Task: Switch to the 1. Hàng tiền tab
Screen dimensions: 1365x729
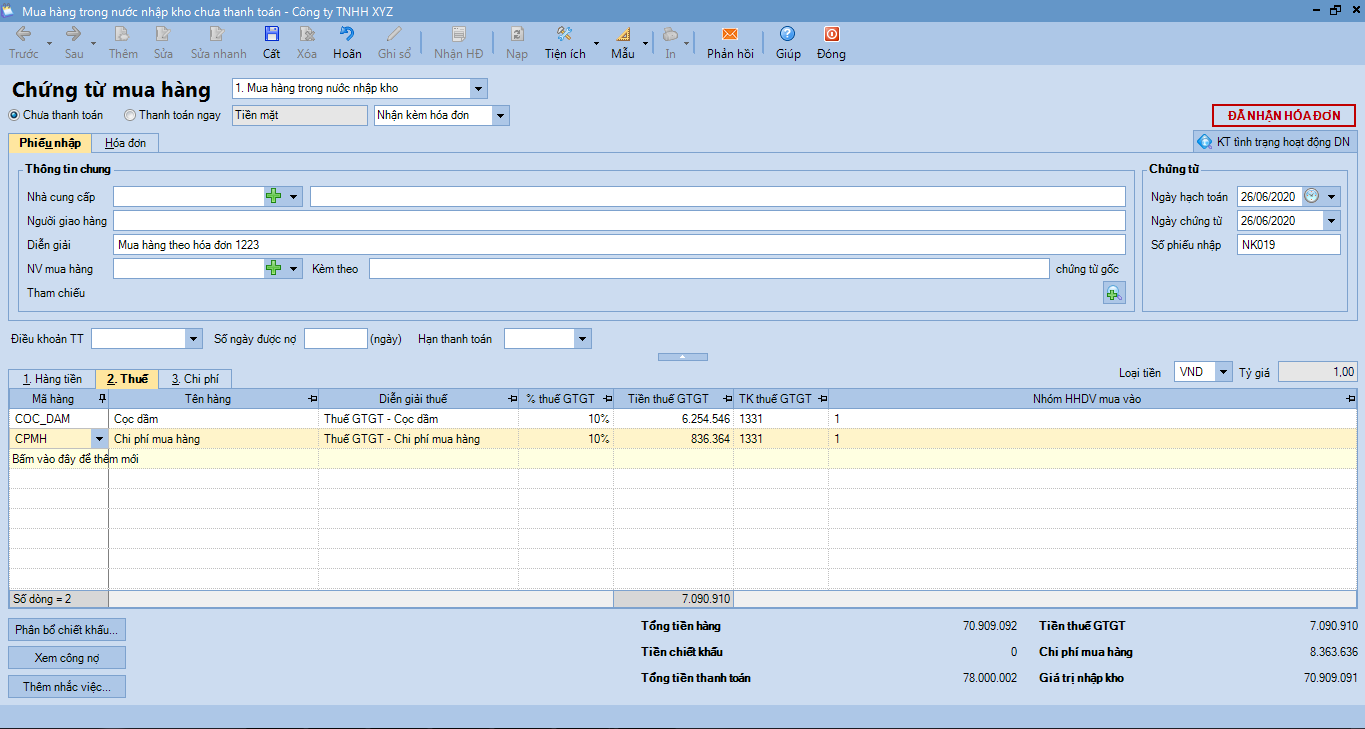Action: click(52, 379)
